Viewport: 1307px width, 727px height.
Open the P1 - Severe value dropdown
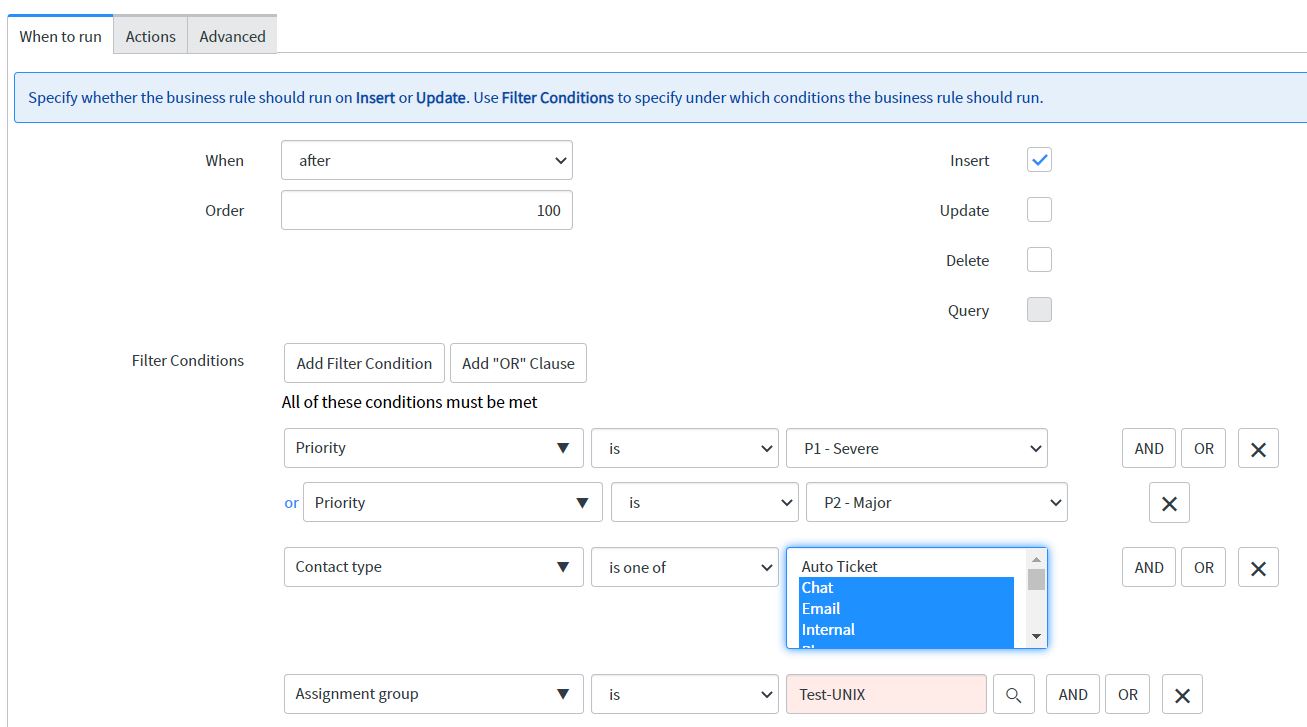917,448
